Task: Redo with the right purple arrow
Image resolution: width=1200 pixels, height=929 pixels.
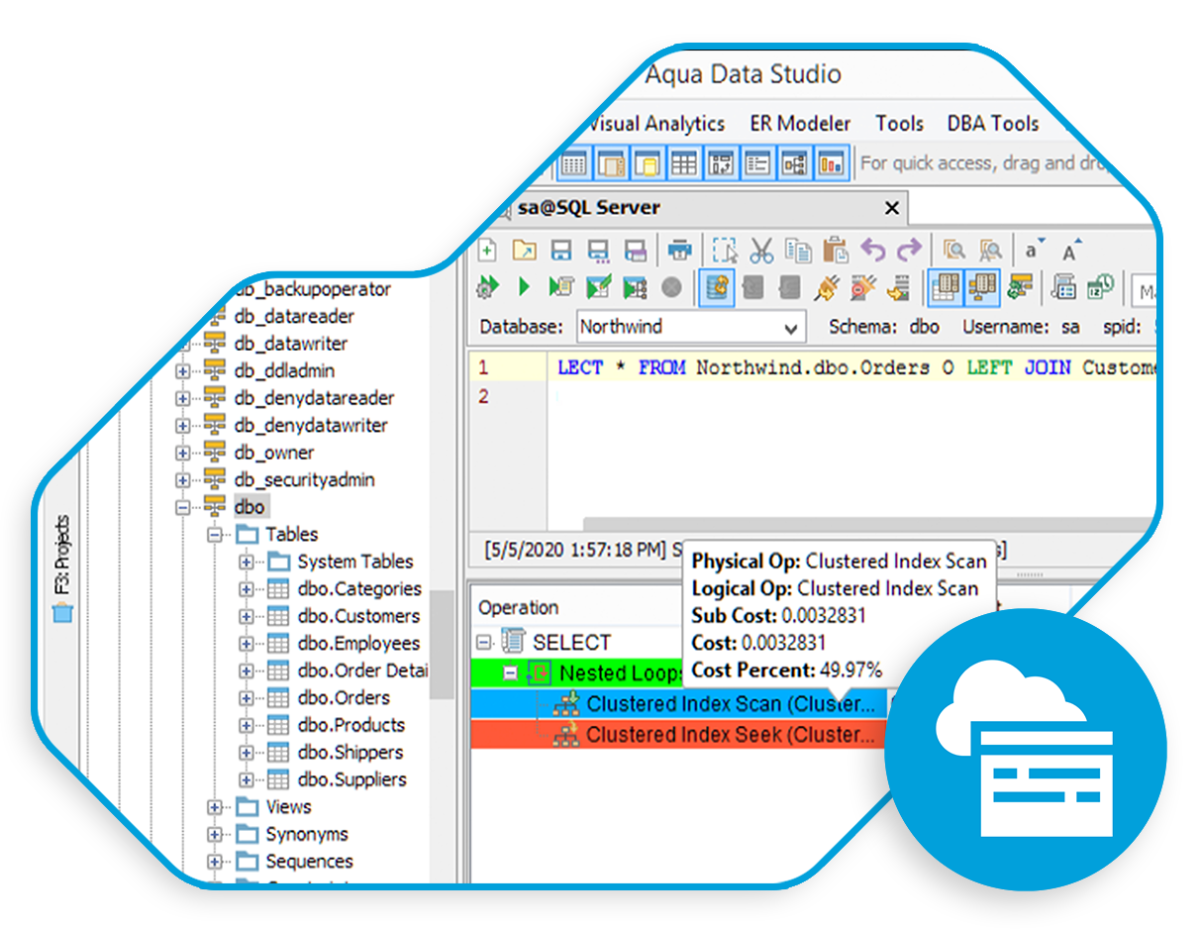Action: coord(908,250)
